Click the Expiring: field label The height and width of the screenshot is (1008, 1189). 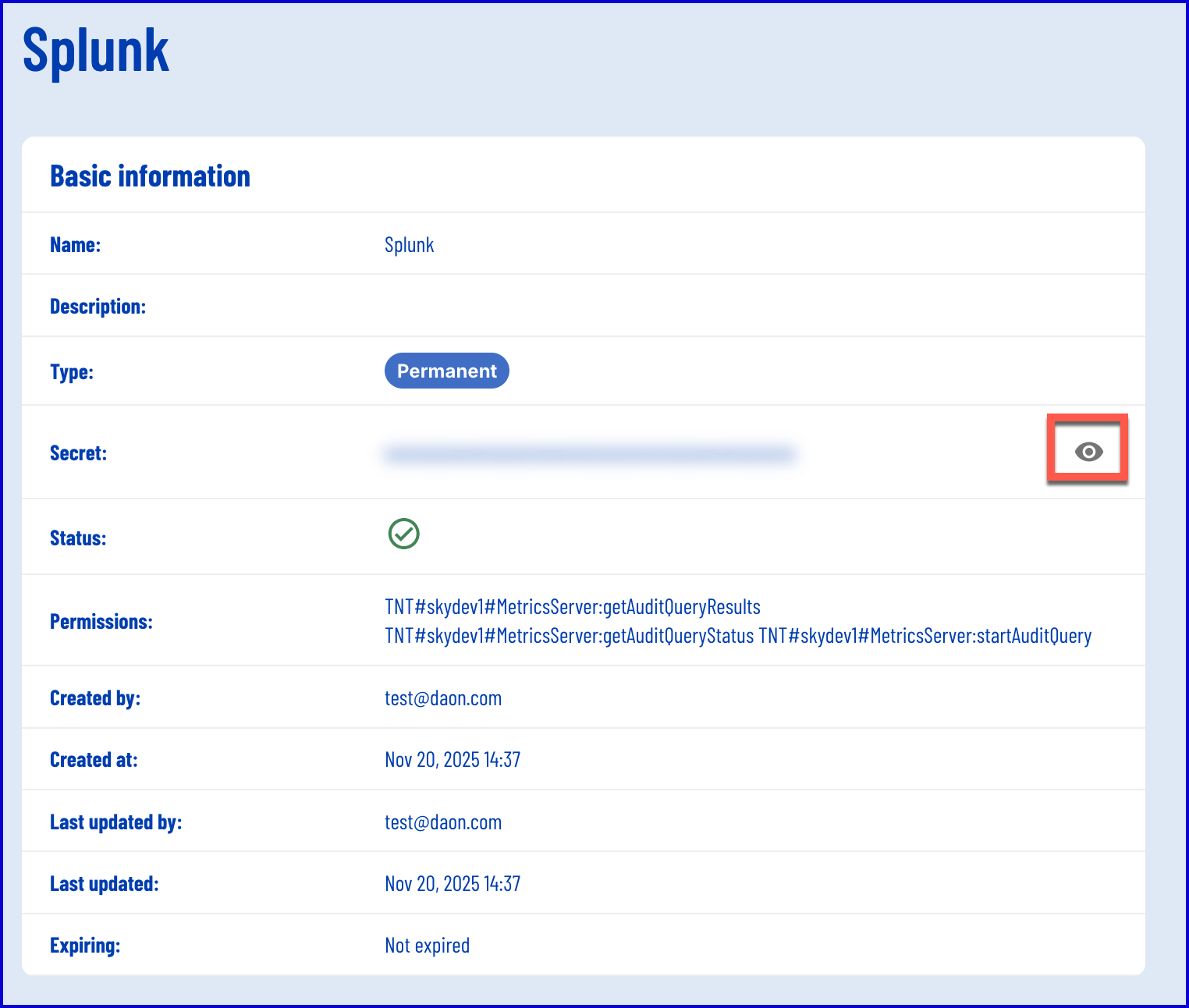(85, 946)
